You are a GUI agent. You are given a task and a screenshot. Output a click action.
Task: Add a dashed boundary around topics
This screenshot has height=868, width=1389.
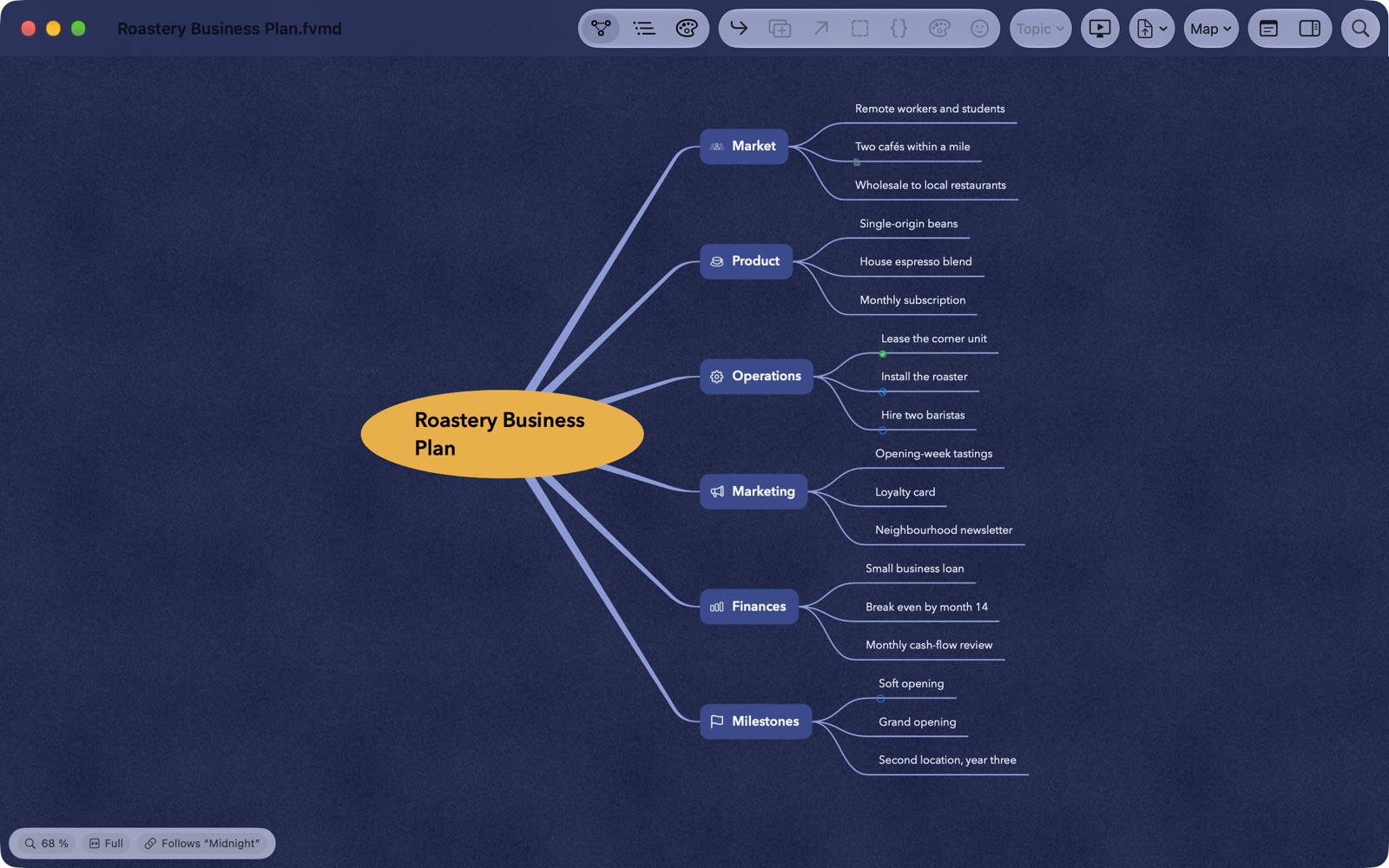tap(859, 29)
